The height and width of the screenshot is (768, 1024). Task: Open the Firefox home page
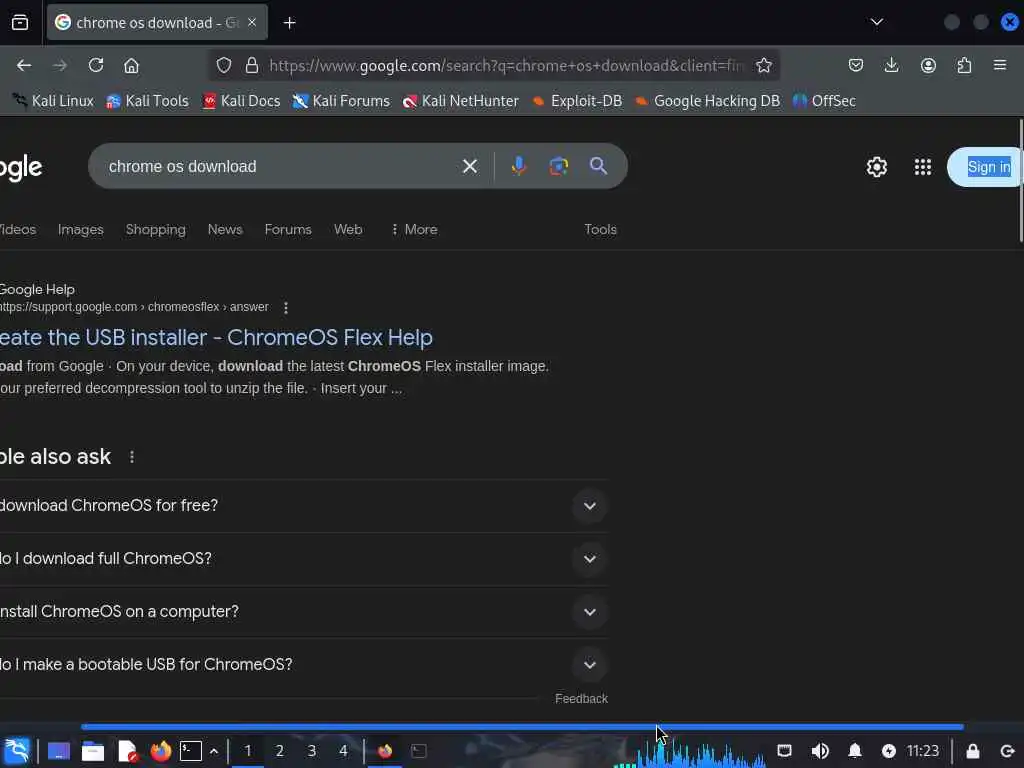tap(131, 65)
